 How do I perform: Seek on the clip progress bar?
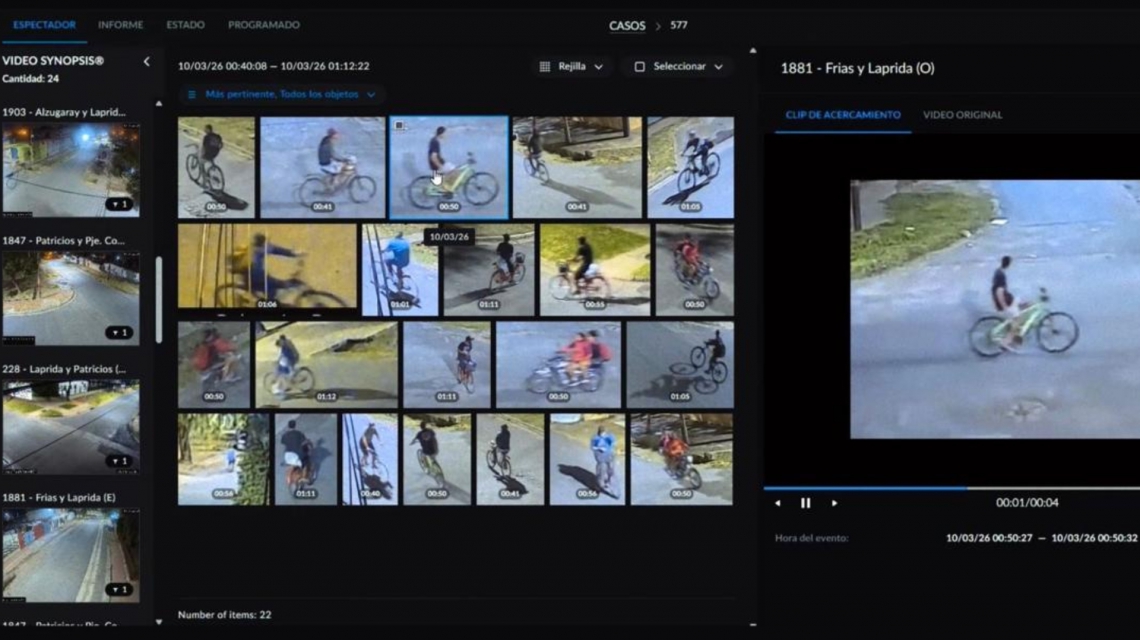click(x=950, y=488)
